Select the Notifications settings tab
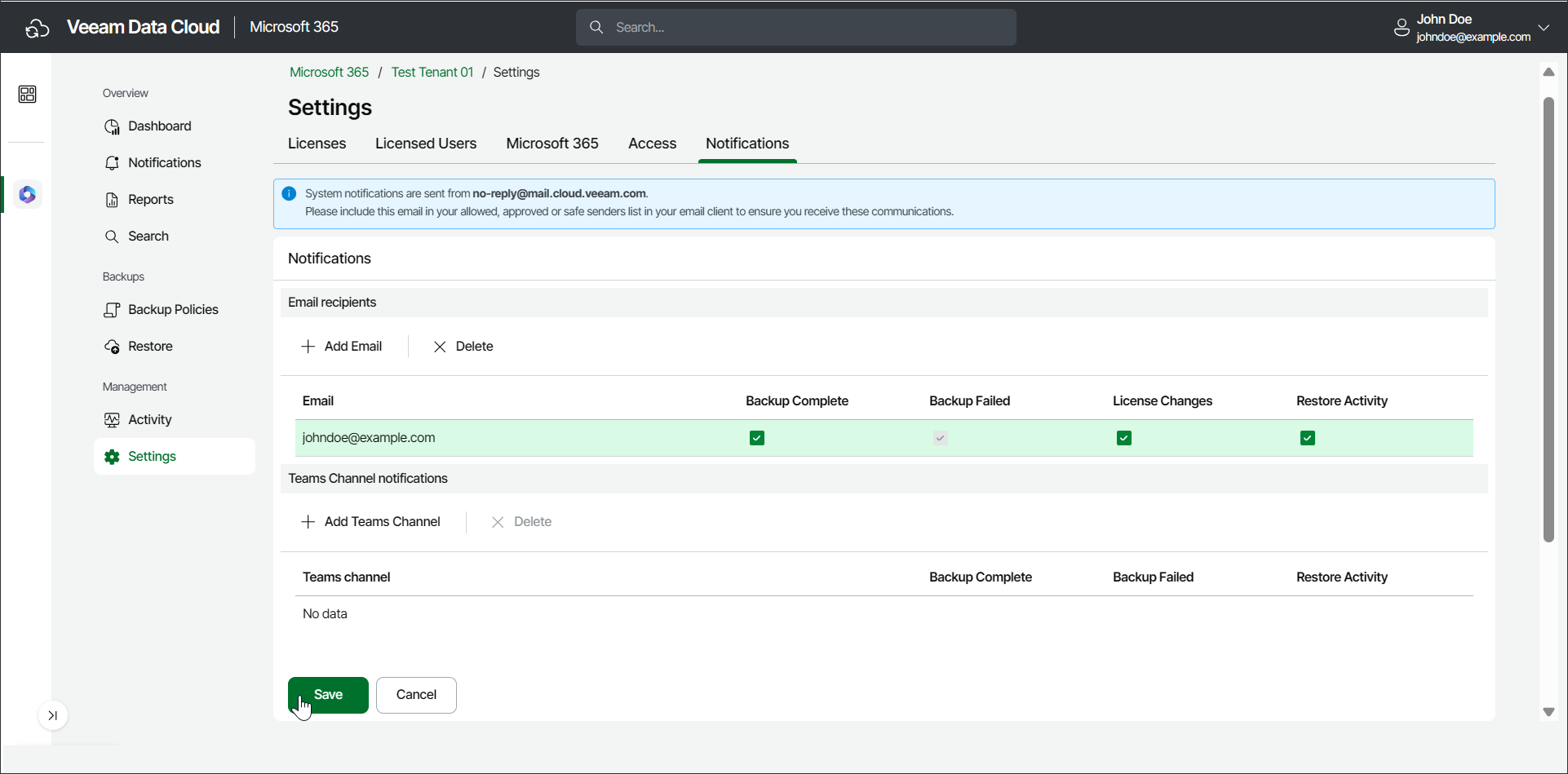 point(747,144)
